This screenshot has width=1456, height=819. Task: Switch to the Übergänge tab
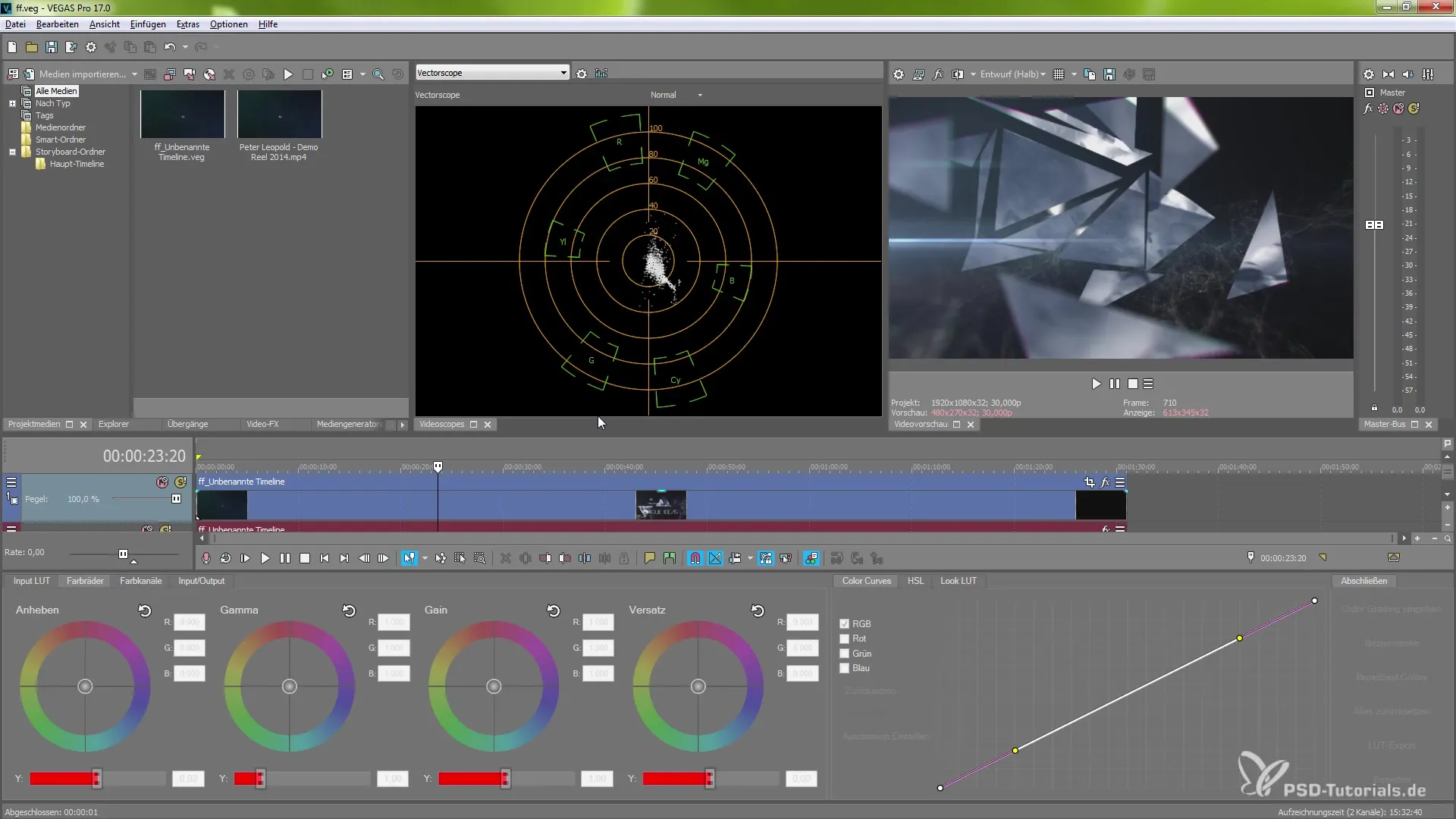pos(187,424)
